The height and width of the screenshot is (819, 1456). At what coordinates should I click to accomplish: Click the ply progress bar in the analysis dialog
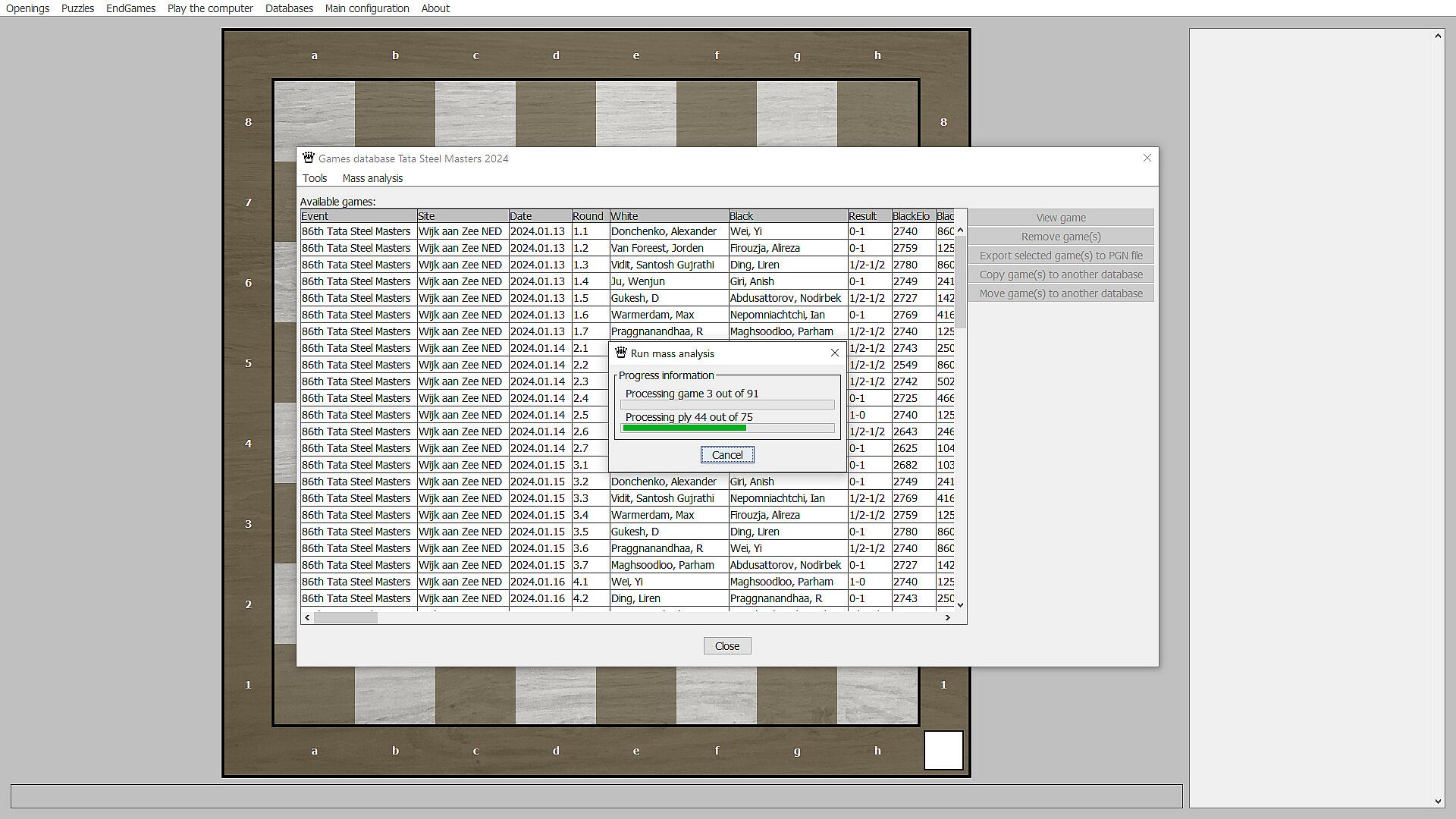pyautogui.click(x=727, y=428)
